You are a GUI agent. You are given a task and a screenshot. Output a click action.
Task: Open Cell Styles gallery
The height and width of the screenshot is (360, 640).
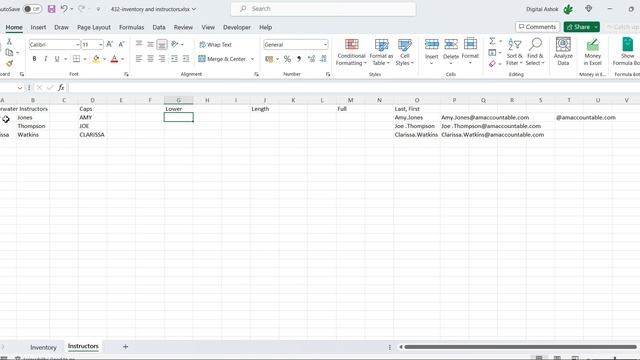pyautogui.click(x=404, y=52)
